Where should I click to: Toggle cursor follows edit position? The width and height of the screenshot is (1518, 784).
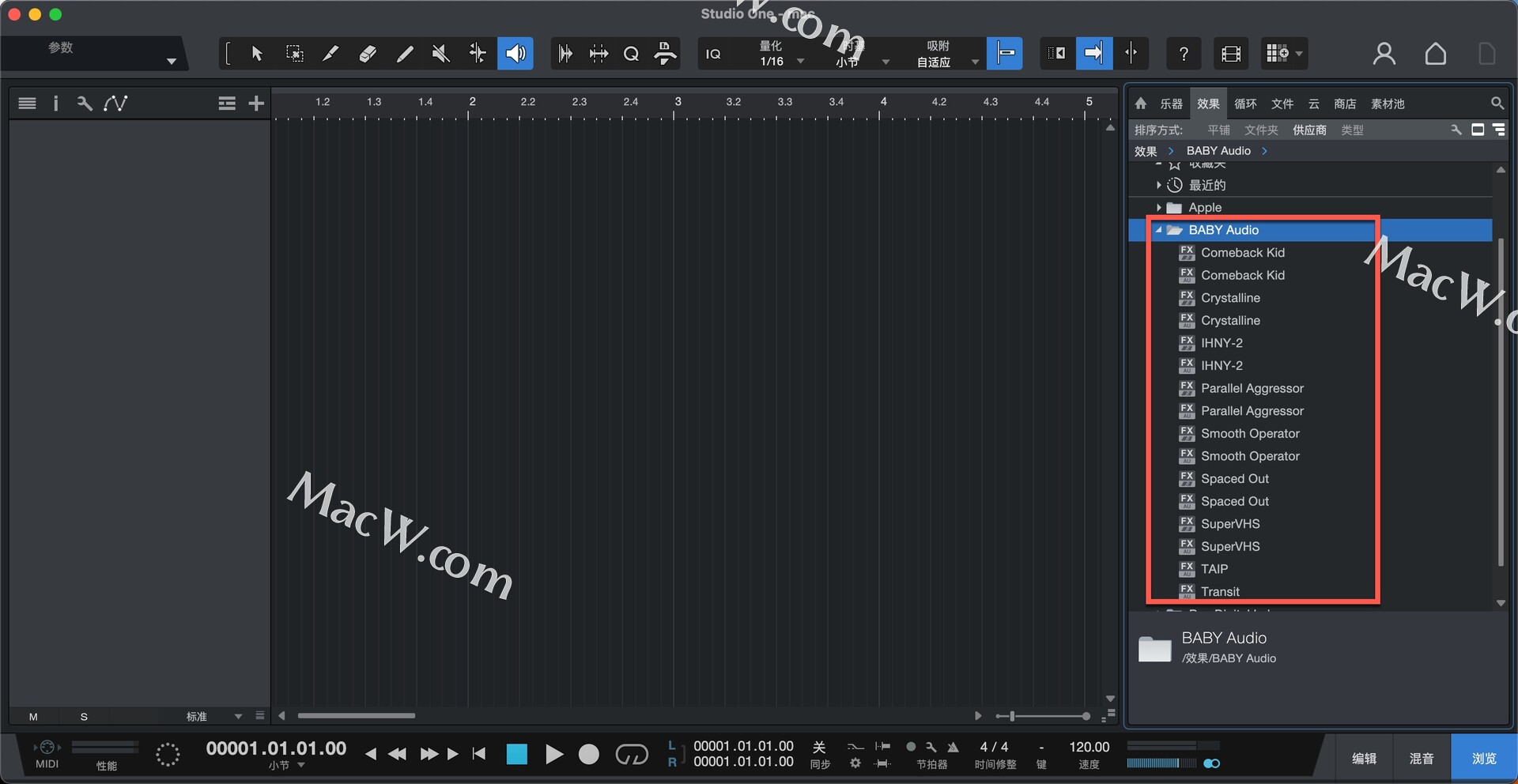click(x=1131, y=54)
